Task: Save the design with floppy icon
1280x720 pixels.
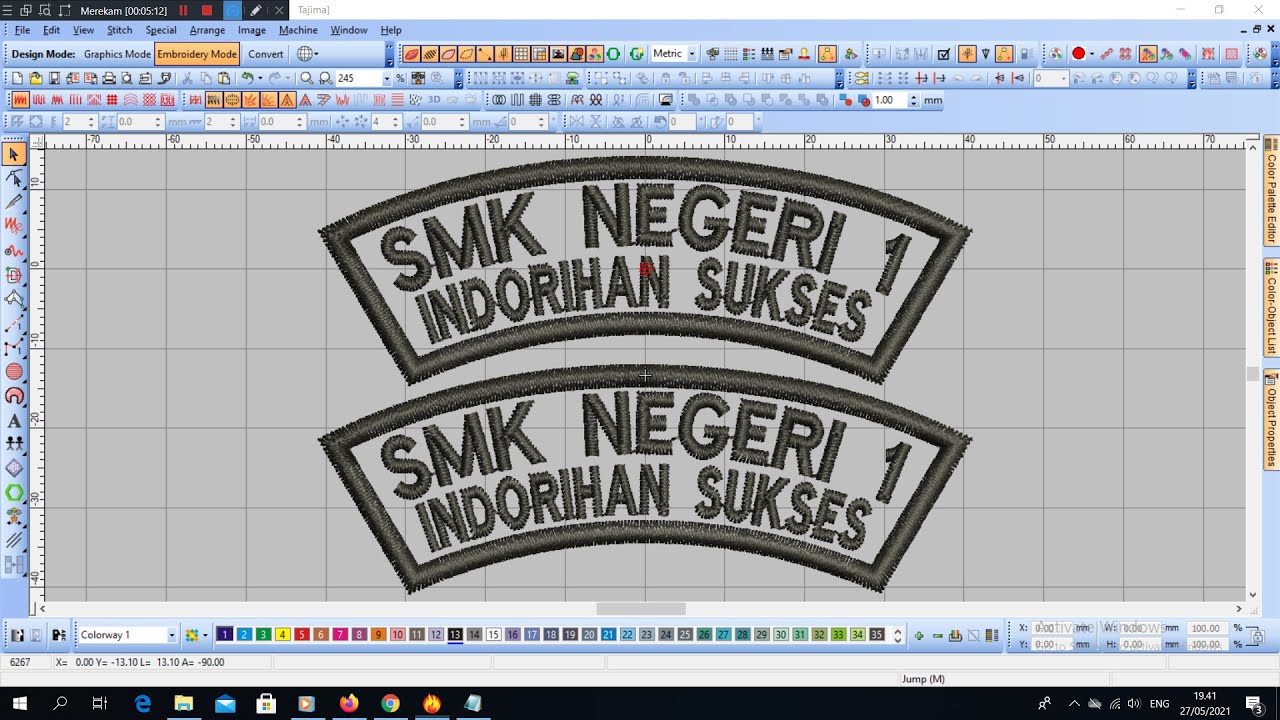Action: point(54,78)
